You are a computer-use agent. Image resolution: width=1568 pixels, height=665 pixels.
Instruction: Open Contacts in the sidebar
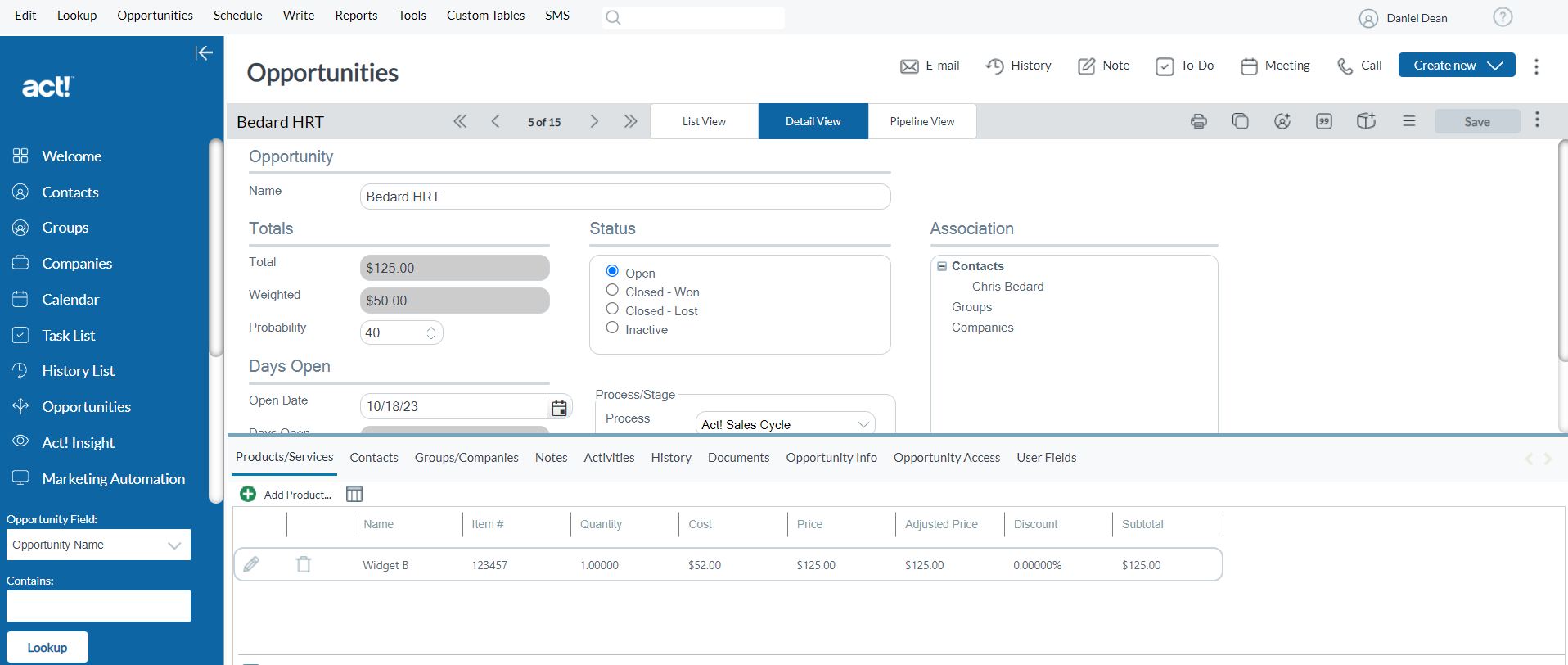[70, 192]
